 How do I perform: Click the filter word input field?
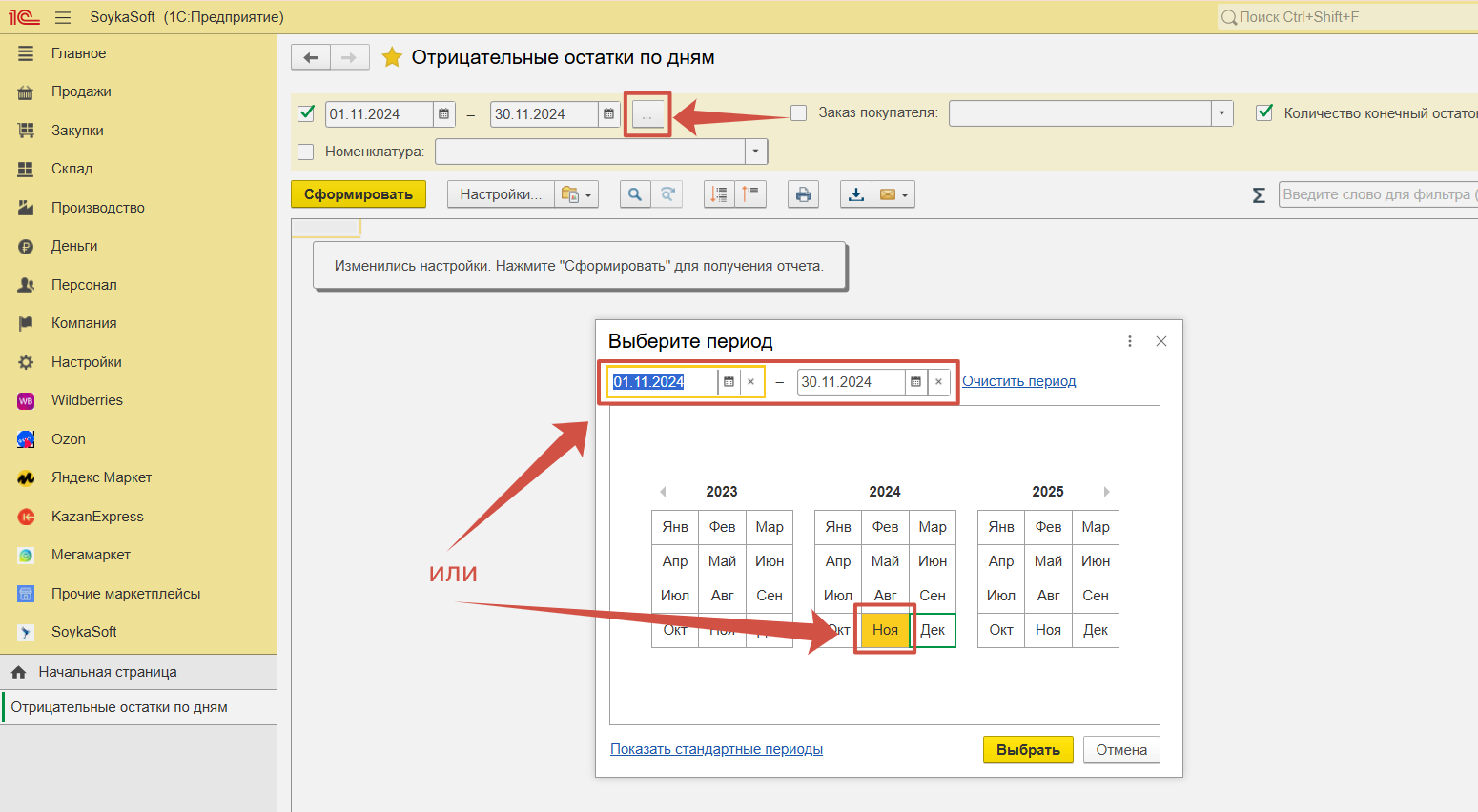[x=1378, y=194]
